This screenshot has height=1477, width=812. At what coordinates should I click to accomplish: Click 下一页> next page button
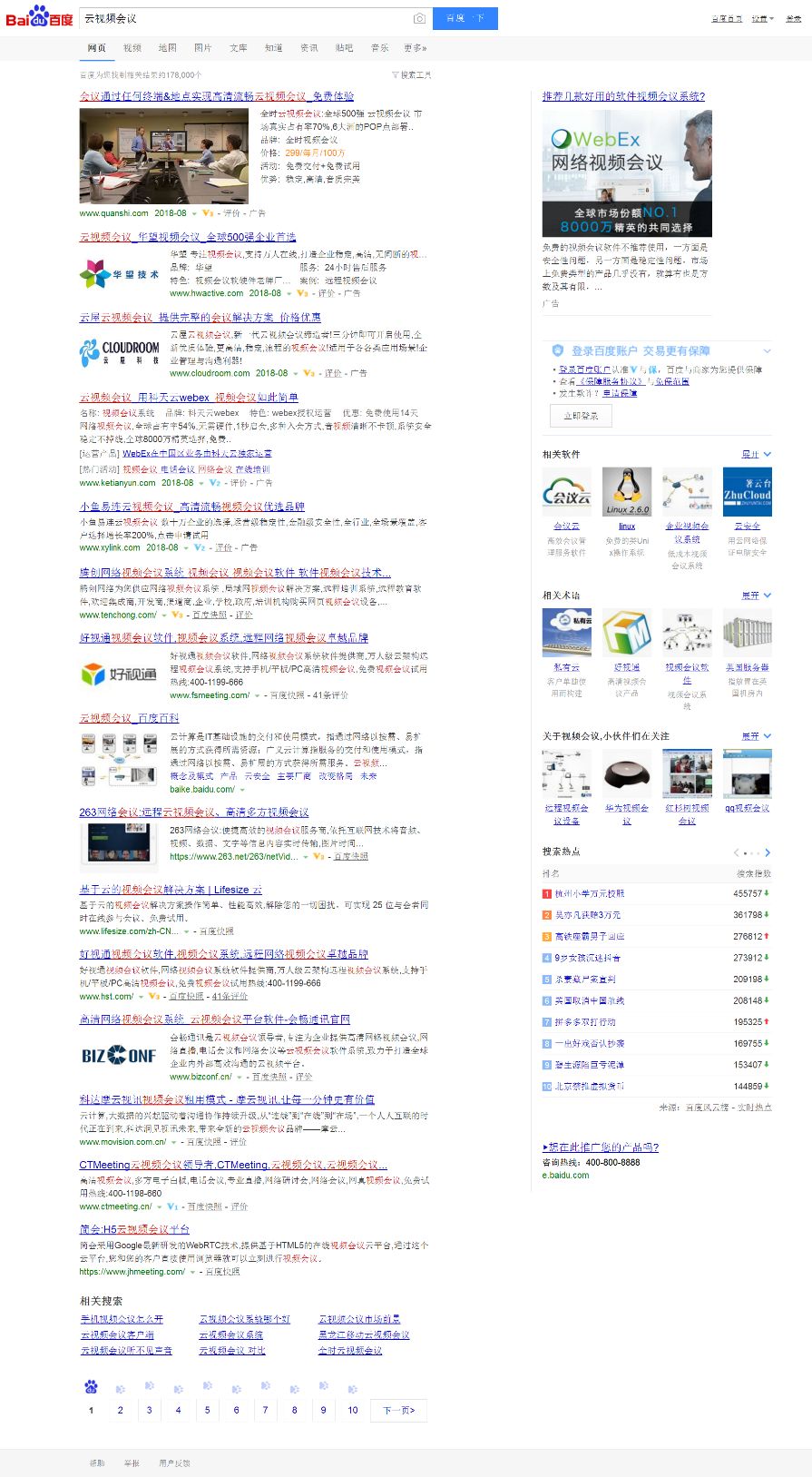pyautogui.click(x=398, y=1410)
